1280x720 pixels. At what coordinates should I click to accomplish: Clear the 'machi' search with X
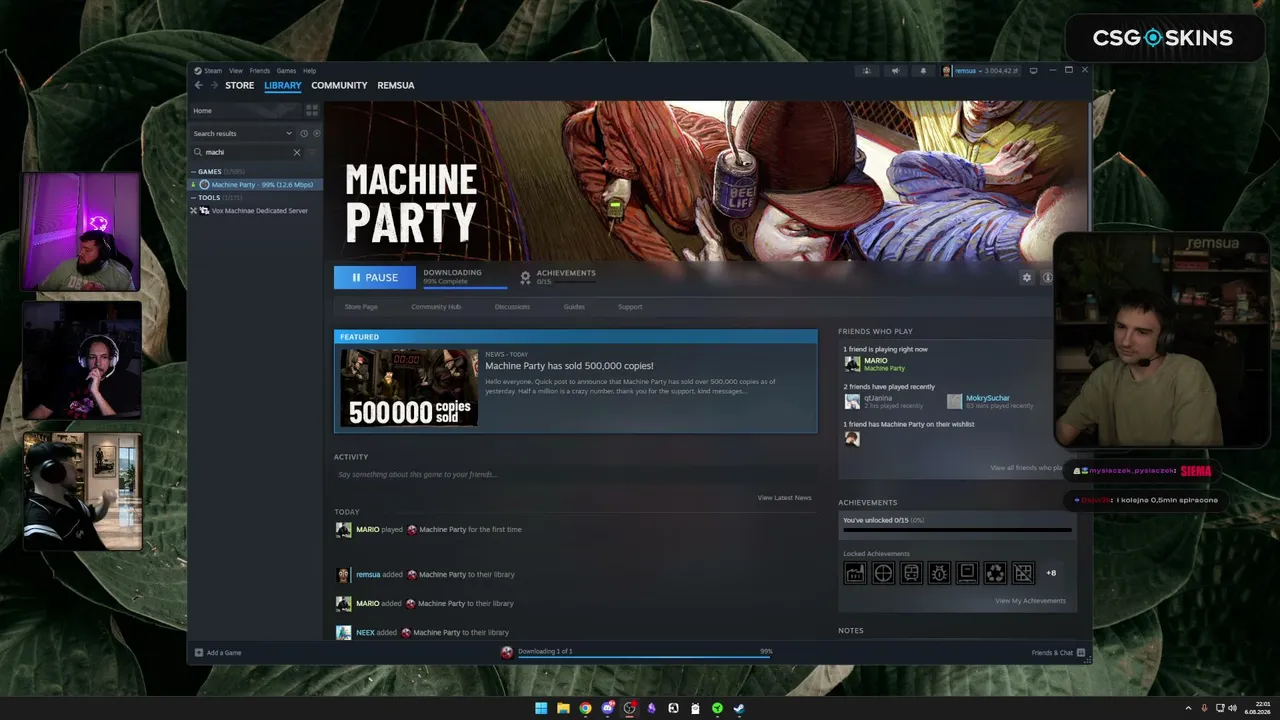[x=297, y=152]
